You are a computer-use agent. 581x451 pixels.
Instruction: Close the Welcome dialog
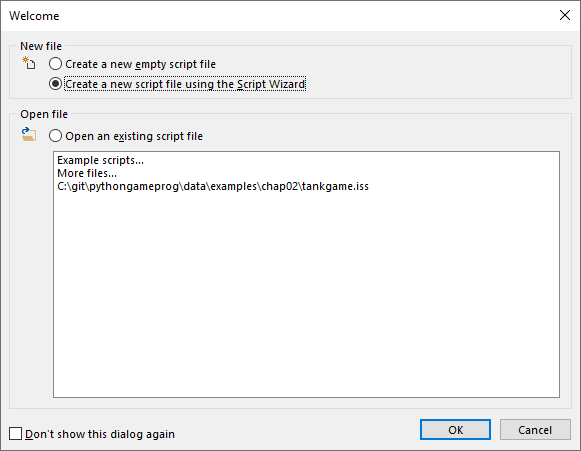coord(565,15)
